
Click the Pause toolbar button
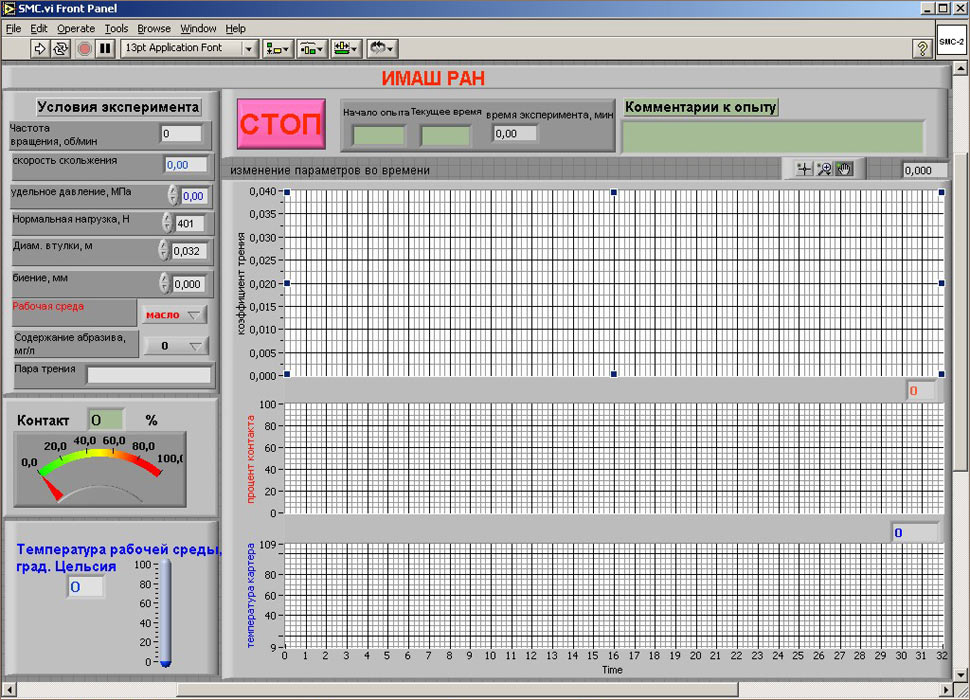(106, 48)
